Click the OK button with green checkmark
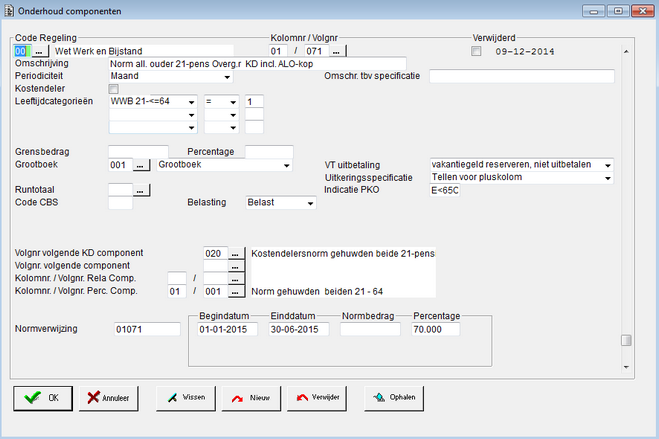 pos(43,398)
